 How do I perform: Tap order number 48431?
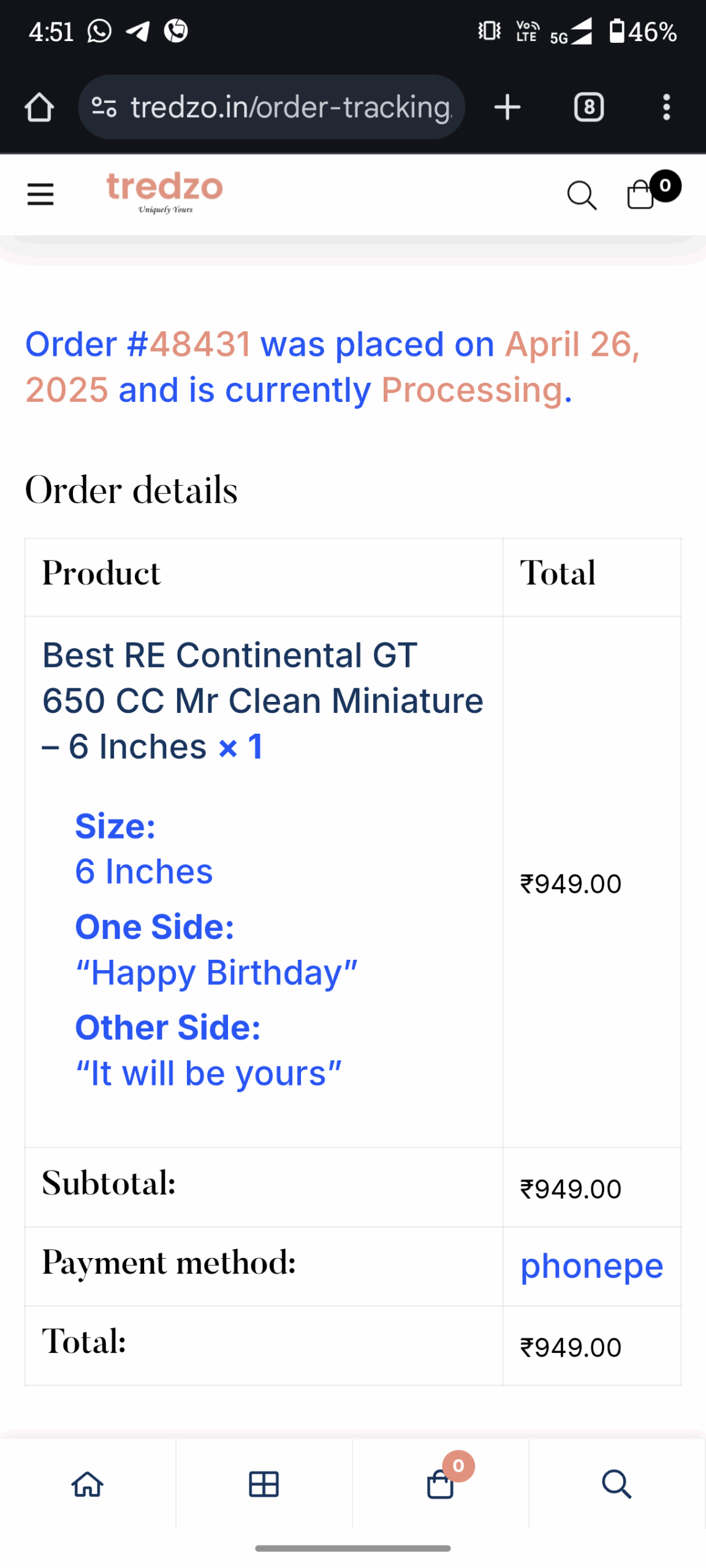click(x=200, y=344)
